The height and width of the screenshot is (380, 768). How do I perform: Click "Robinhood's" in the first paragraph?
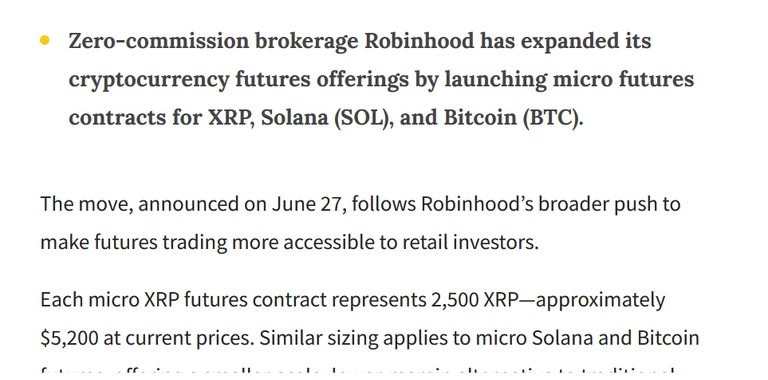coord(477,204)
